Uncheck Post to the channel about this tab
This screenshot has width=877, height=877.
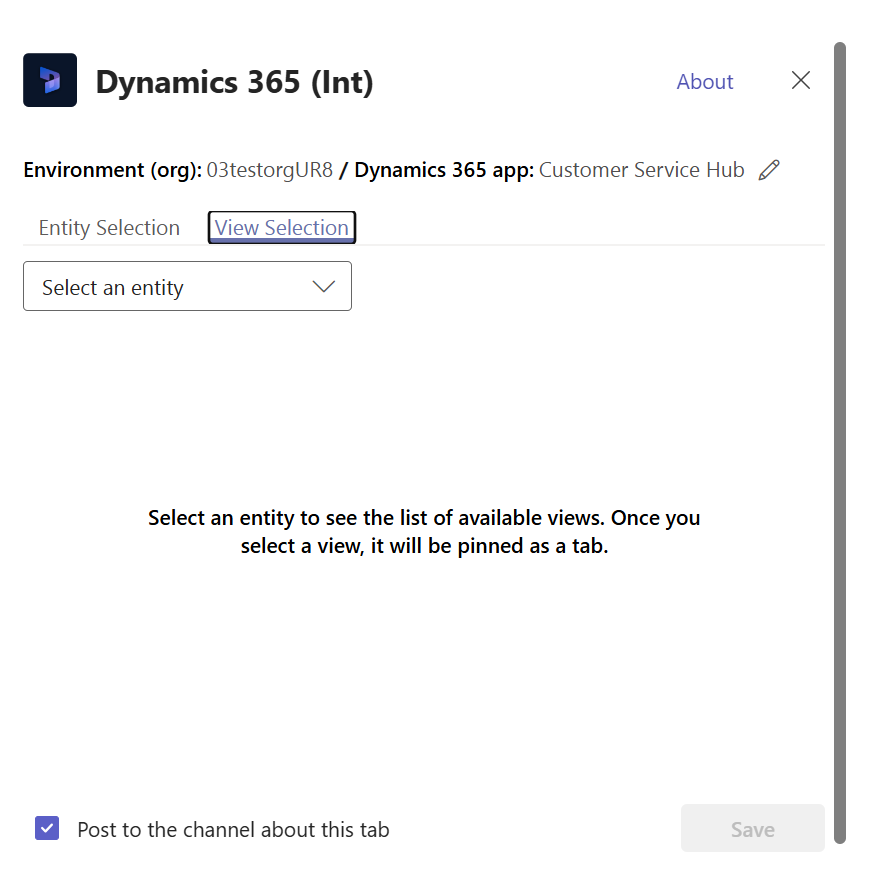tap(47, 828)
